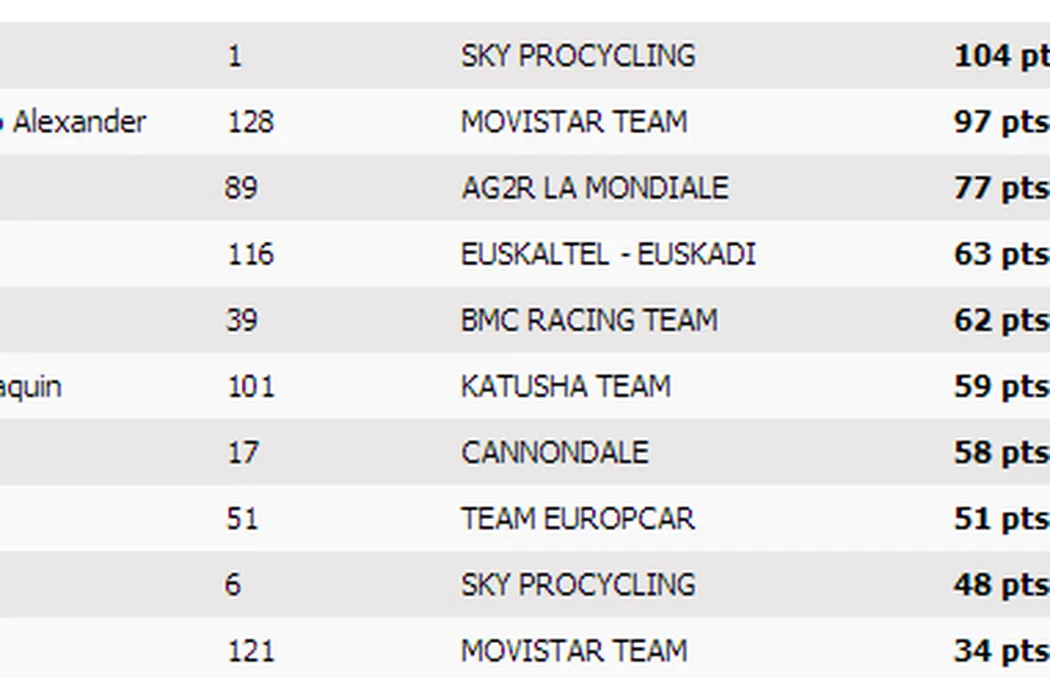Click the KATUSHA TEAM name
Screen dimensions: 1050x700
click(565, 386)
